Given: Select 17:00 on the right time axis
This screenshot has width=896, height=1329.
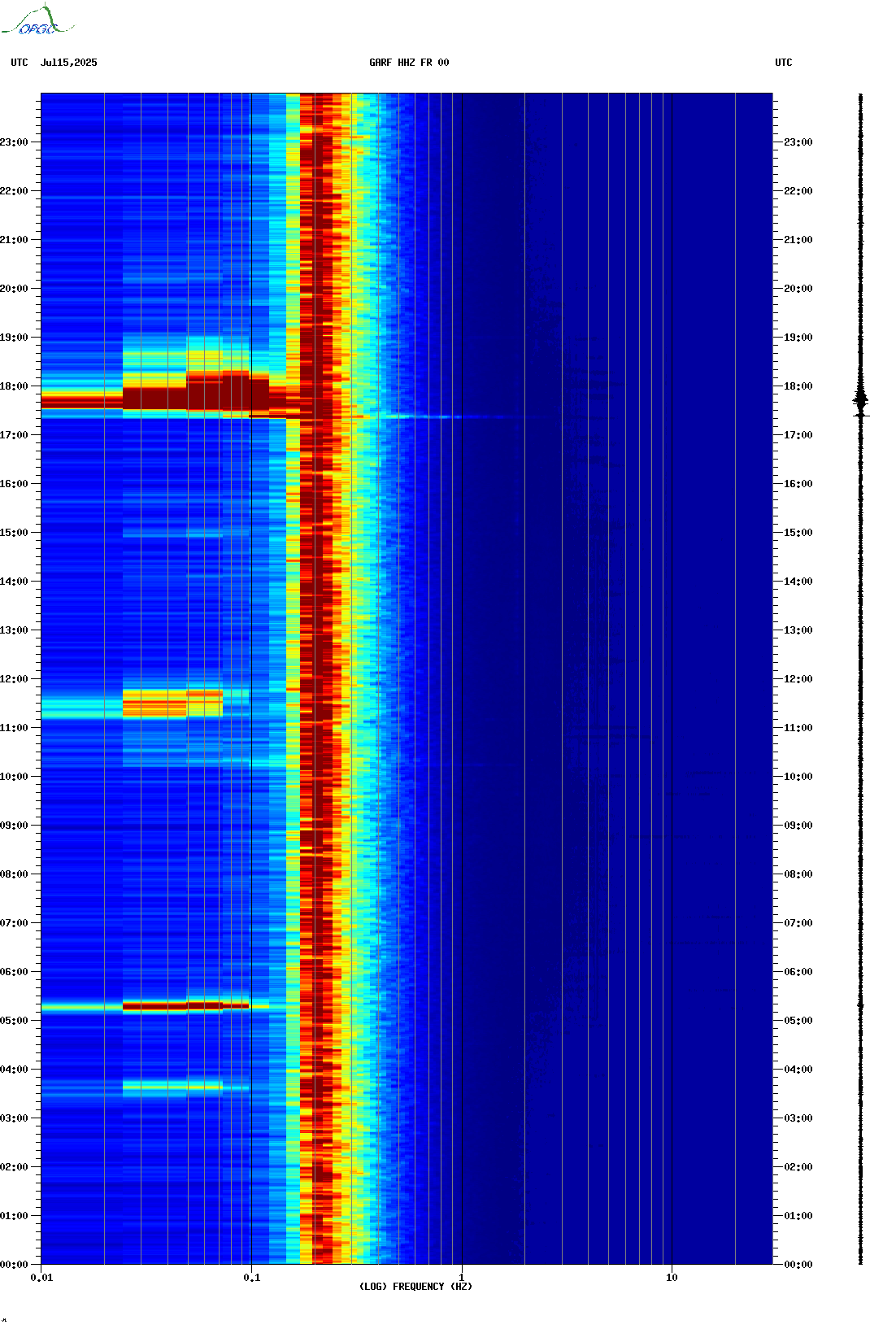Looking at the screenshot, I should (798, 435).
